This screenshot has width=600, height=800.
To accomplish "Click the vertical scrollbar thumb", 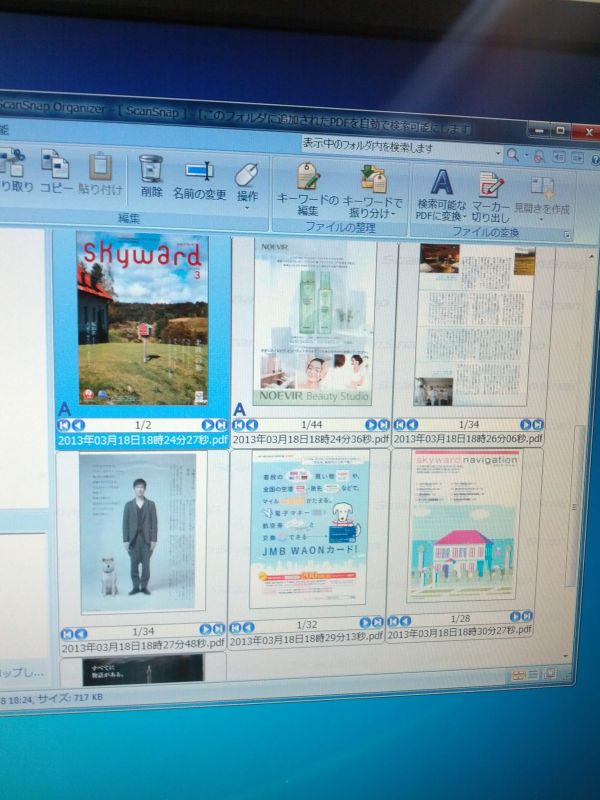I will (x=576, y=505).
